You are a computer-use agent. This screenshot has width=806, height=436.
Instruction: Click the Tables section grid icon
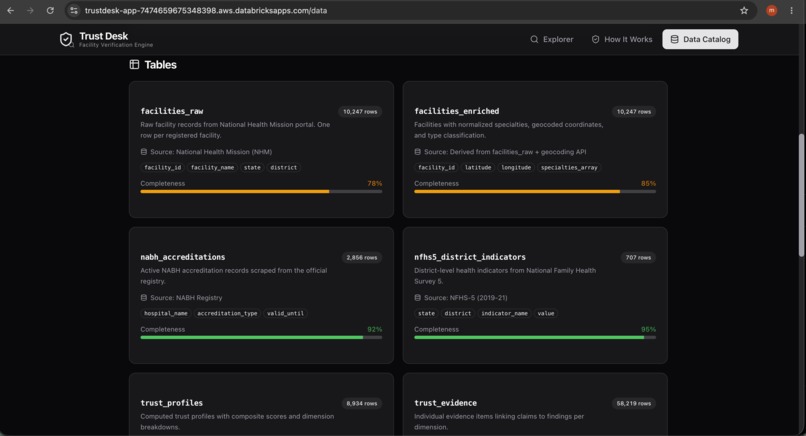tap(134, 64)
